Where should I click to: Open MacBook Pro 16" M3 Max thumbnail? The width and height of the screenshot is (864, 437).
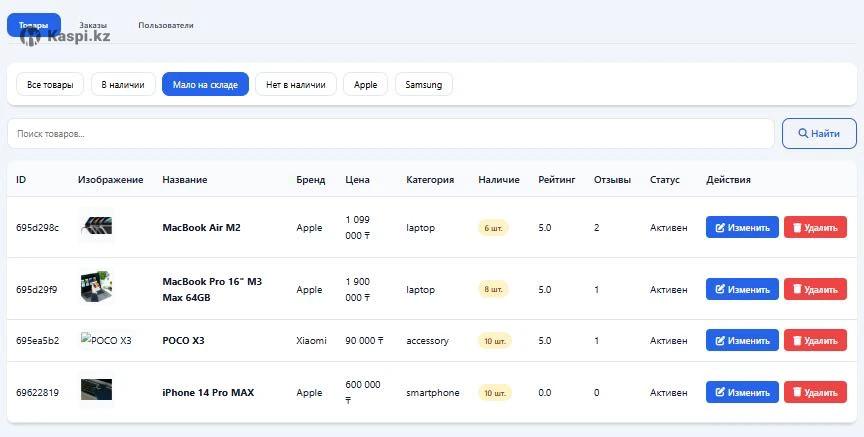(x=96, y=288)
